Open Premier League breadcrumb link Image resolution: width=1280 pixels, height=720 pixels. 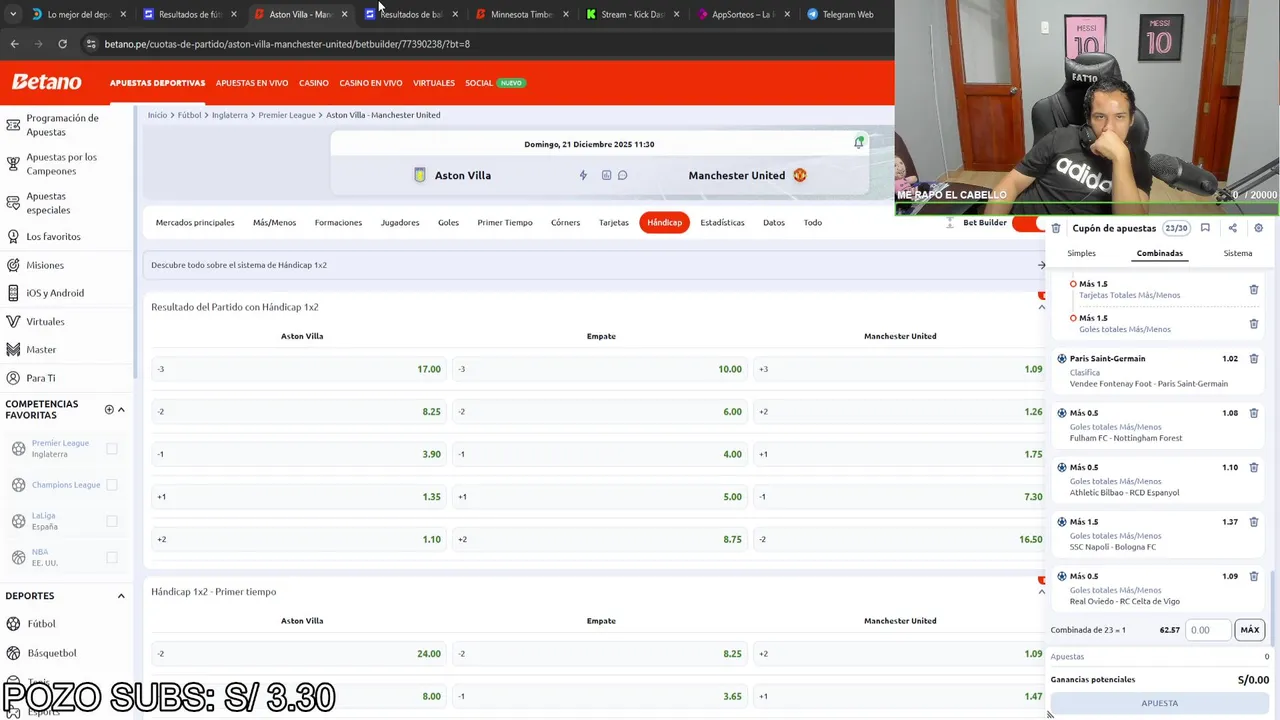[287, 115]
